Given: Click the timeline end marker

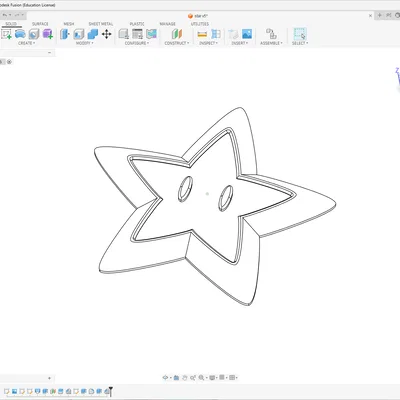Looking at the screenshot, I should click(x=111, y=391).
